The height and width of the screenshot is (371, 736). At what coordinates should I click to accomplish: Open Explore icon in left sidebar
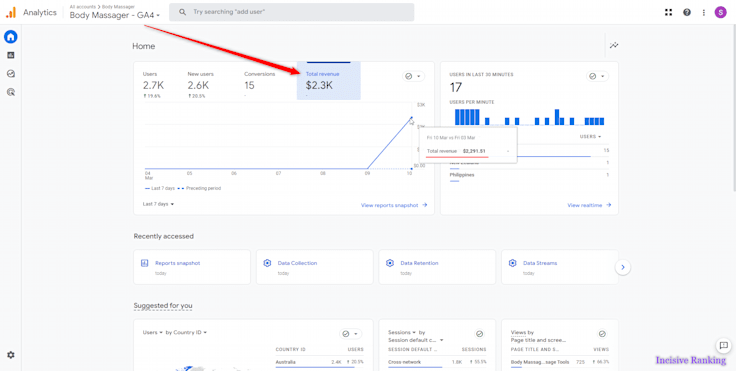coord(11,74)
